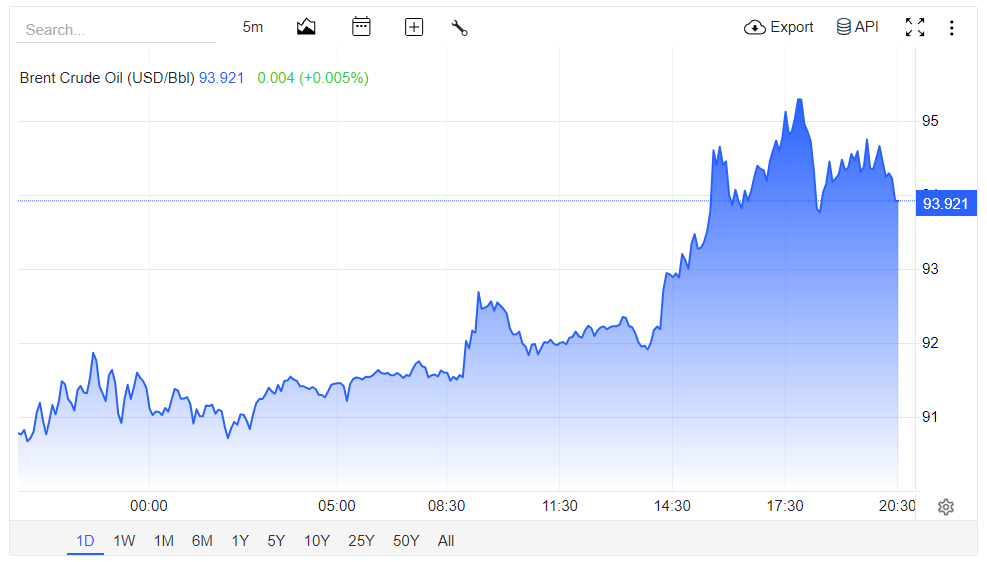Click the 93.921 current price label
987x562 pixels.
(945, 204)
